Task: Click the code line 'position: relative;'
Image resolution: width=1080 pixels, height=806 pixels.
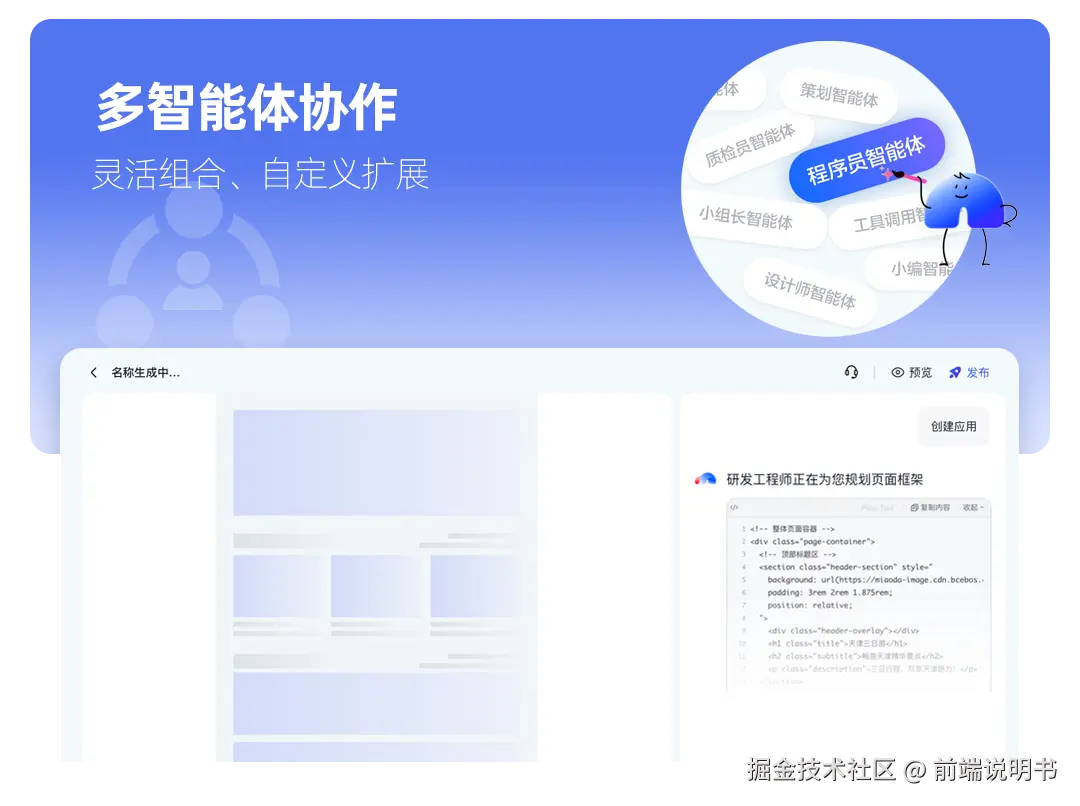Action: pyautogui.click(x=809, y=606)
